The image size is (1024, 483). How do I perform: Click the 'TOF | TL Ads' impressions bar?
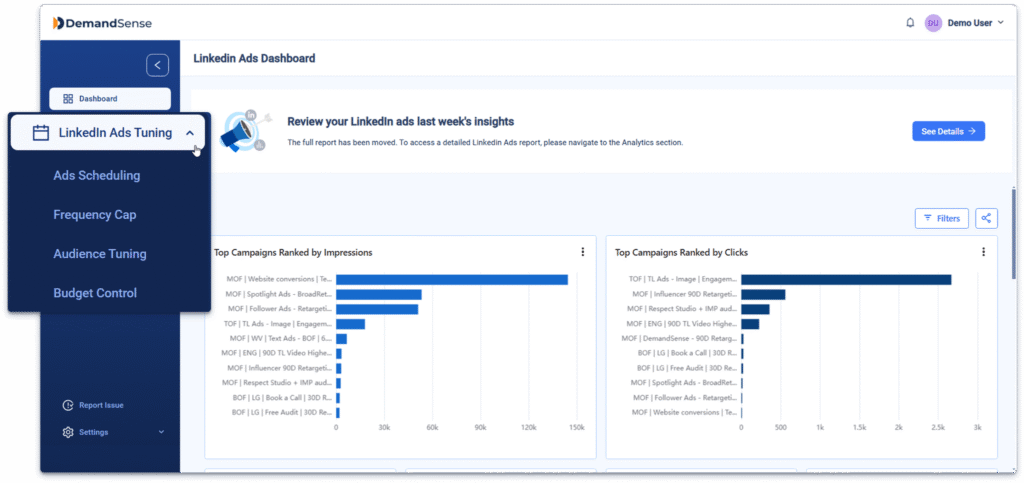coord(351,324)
